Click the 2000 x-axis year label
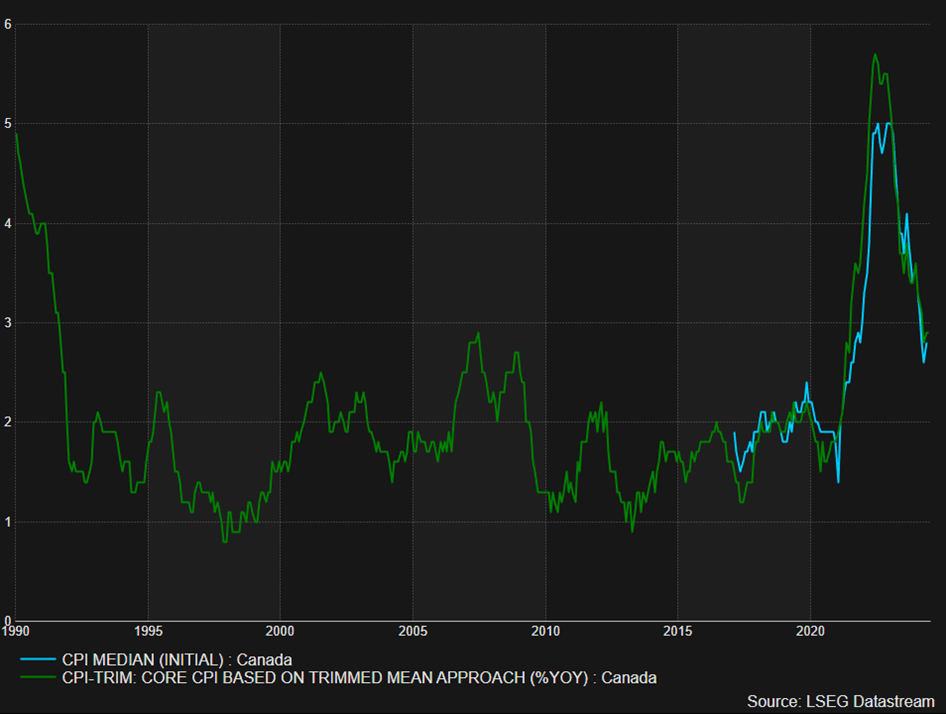This screenshot has width=946, height=714. [x=280, y=631]
